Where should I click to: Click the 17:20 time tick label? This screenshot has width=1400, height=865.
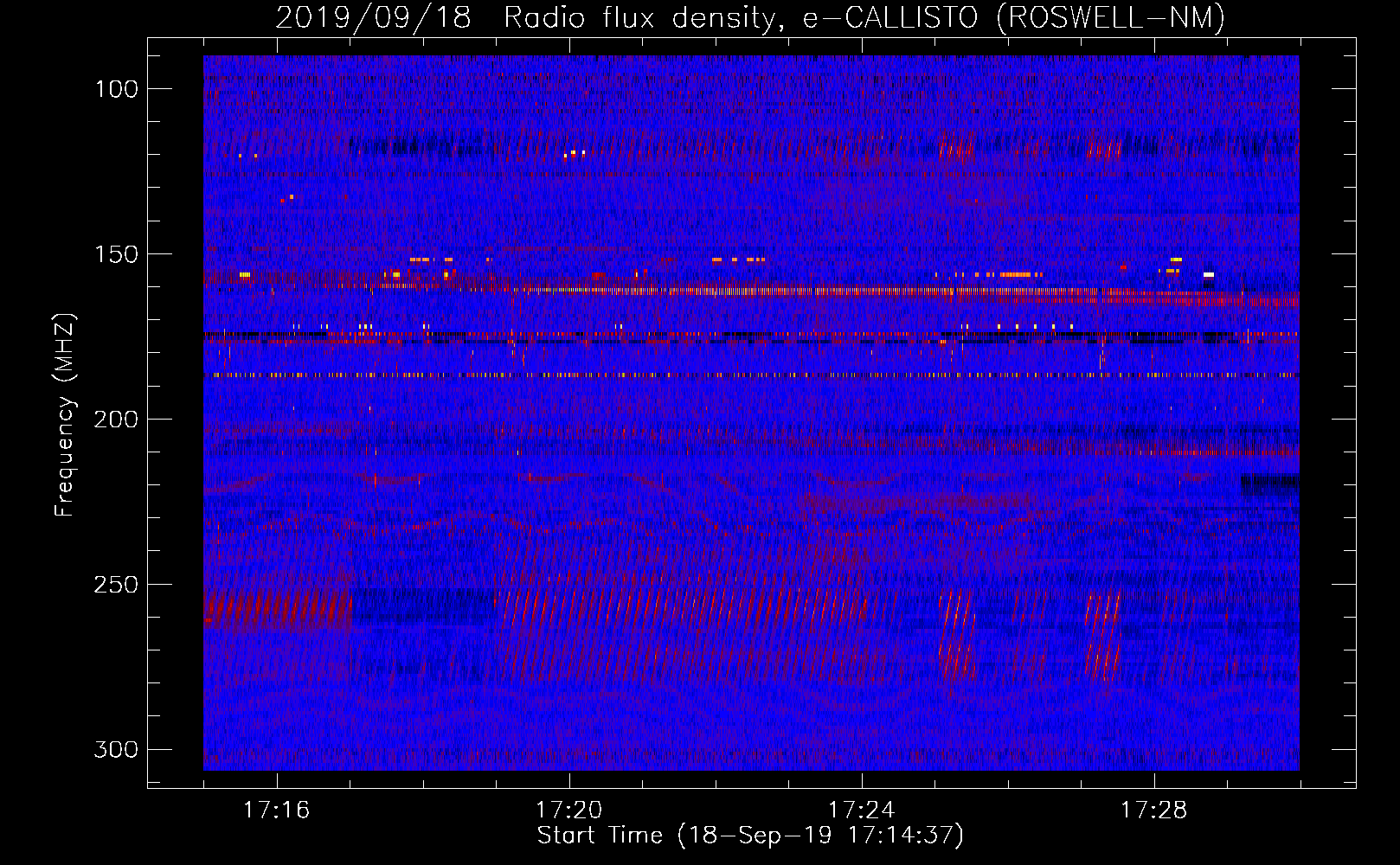(569, 811)
